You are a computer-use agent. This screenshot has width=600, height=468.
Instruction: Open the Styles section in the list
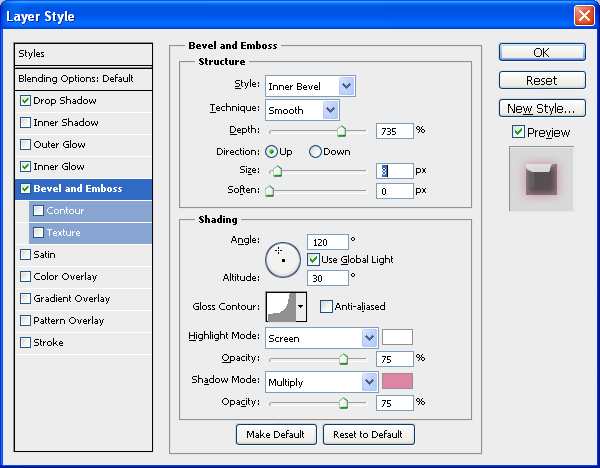tap(83, 54)
